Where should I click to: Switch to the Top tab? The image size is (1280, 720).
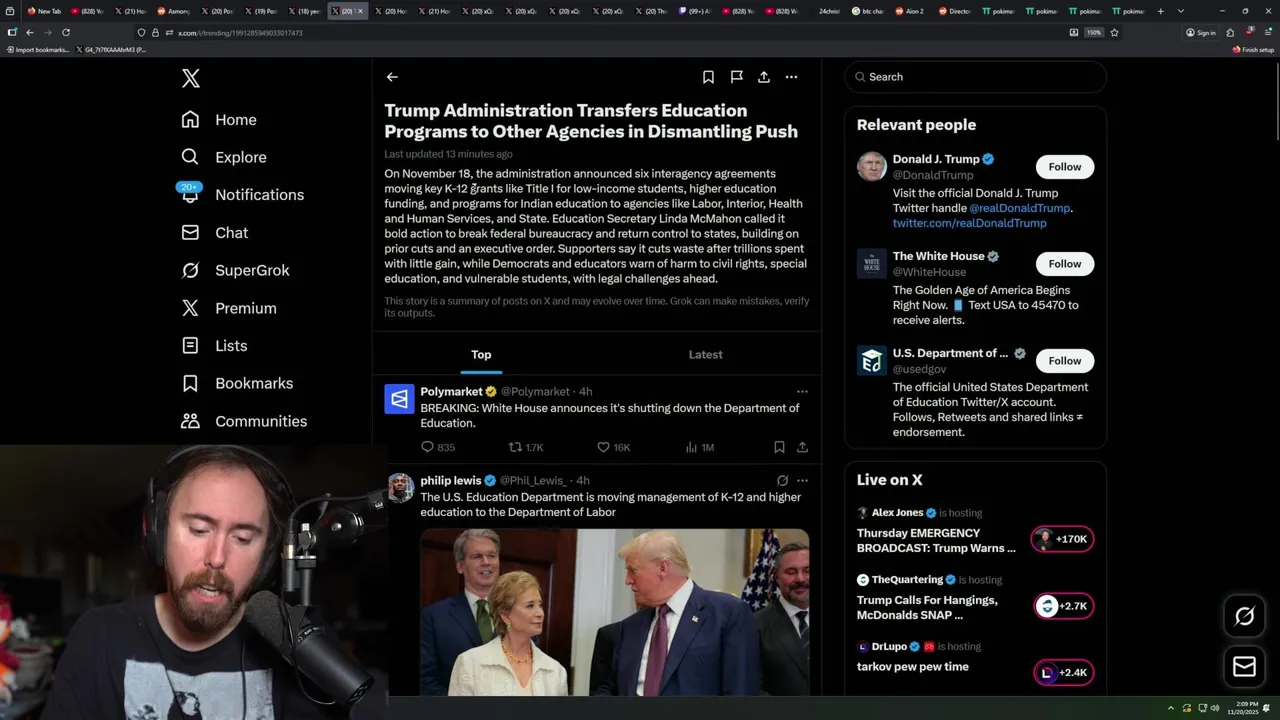point(481,355)
